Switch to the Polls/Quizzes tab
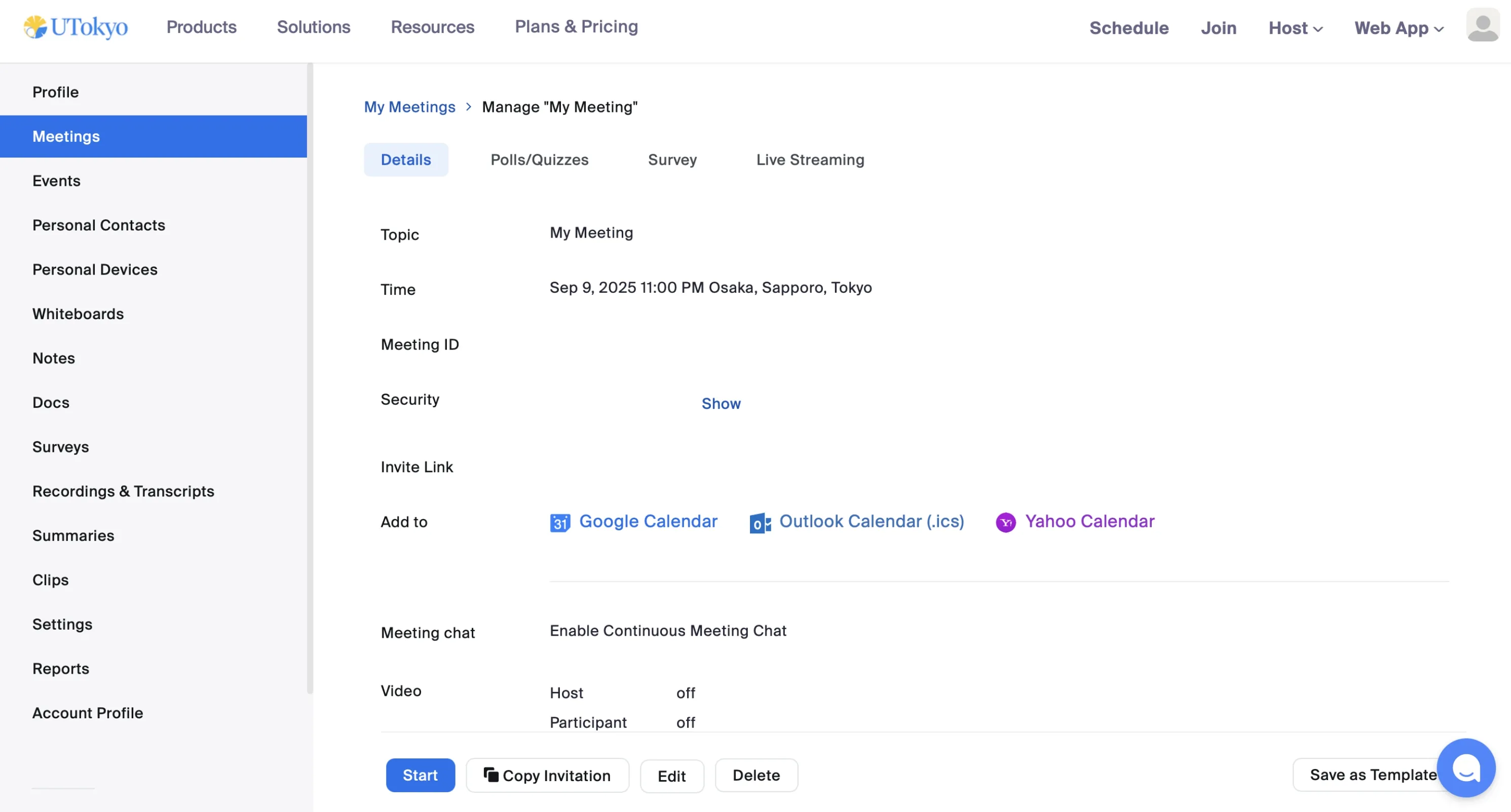This screenshot has width=1511, height=812. point(539,160)
